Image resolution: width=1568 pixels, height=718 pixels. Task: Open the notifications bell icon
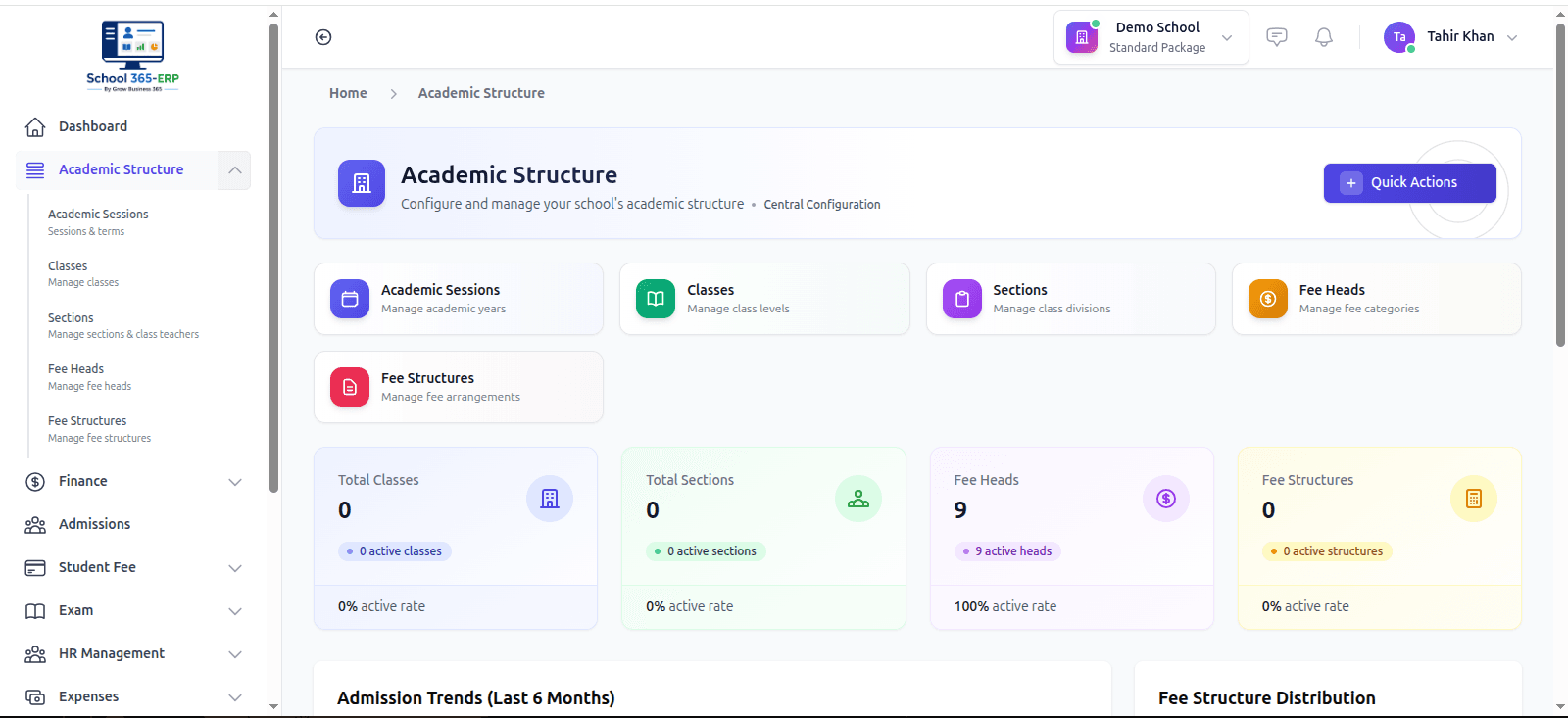(x=1324, y=37)
